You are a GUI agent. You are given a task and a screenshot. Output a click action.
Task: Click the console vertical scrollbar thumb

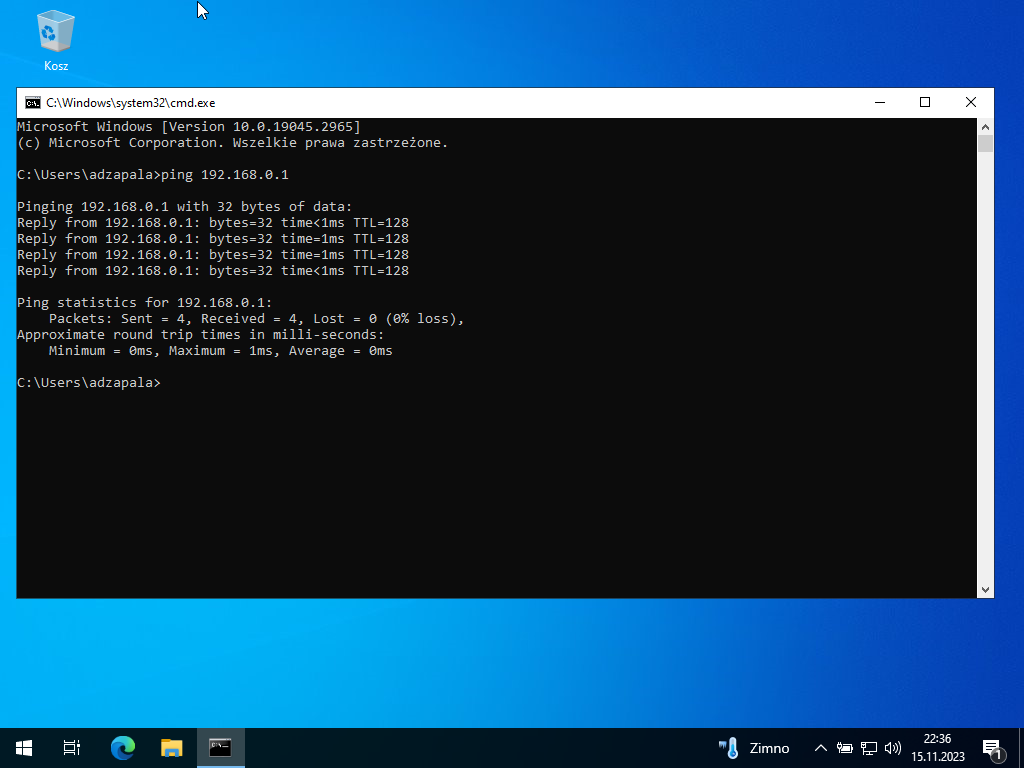(x=985, y=144)
